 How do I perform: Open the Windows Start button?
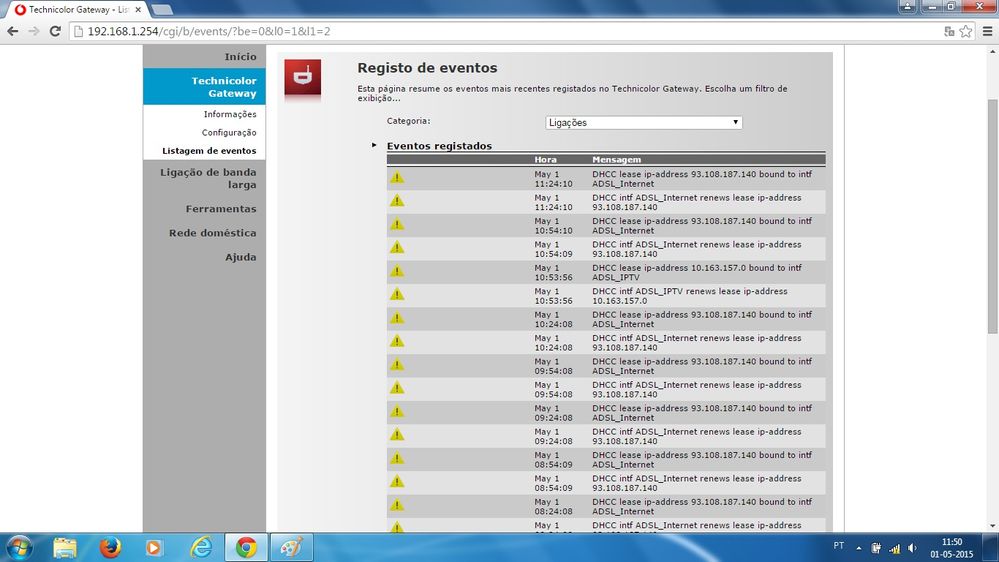click(x=18, y=547)
